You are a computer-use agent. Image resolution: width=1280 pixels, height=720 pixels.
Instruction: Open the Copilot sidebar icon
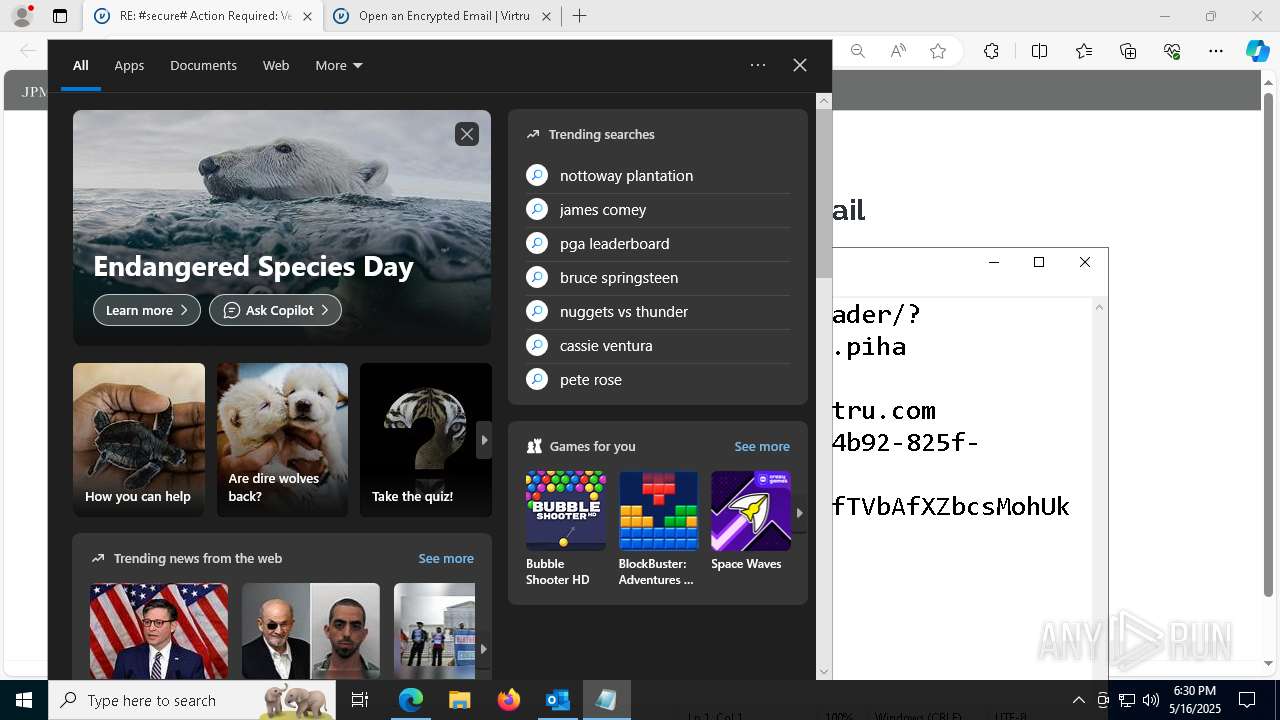pyautogui.click(x=1257, y=51)
